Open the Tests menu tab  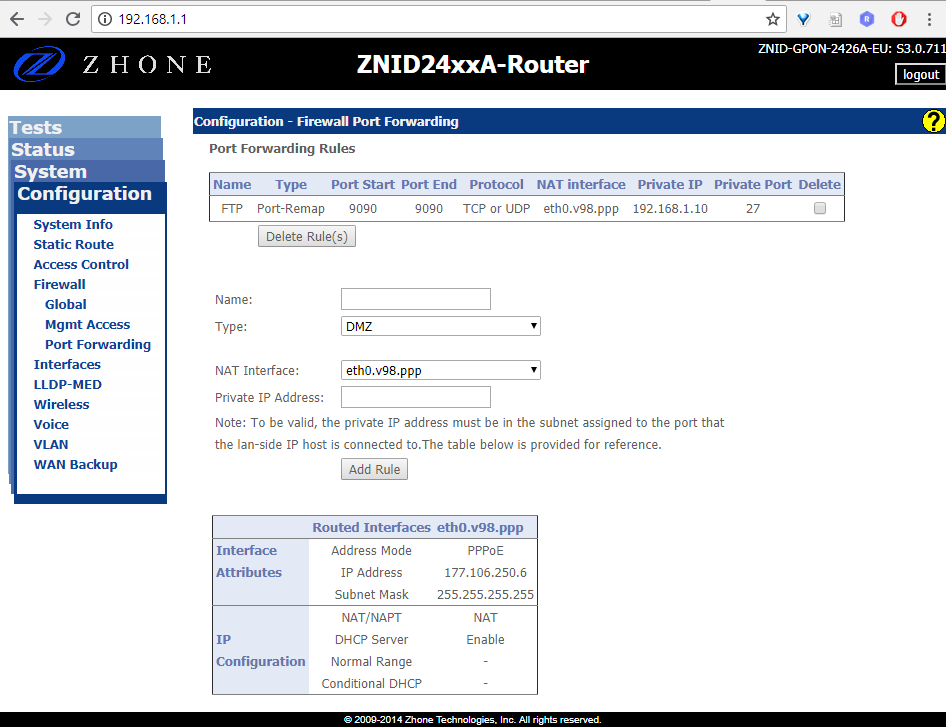click(x=84, y=127)
